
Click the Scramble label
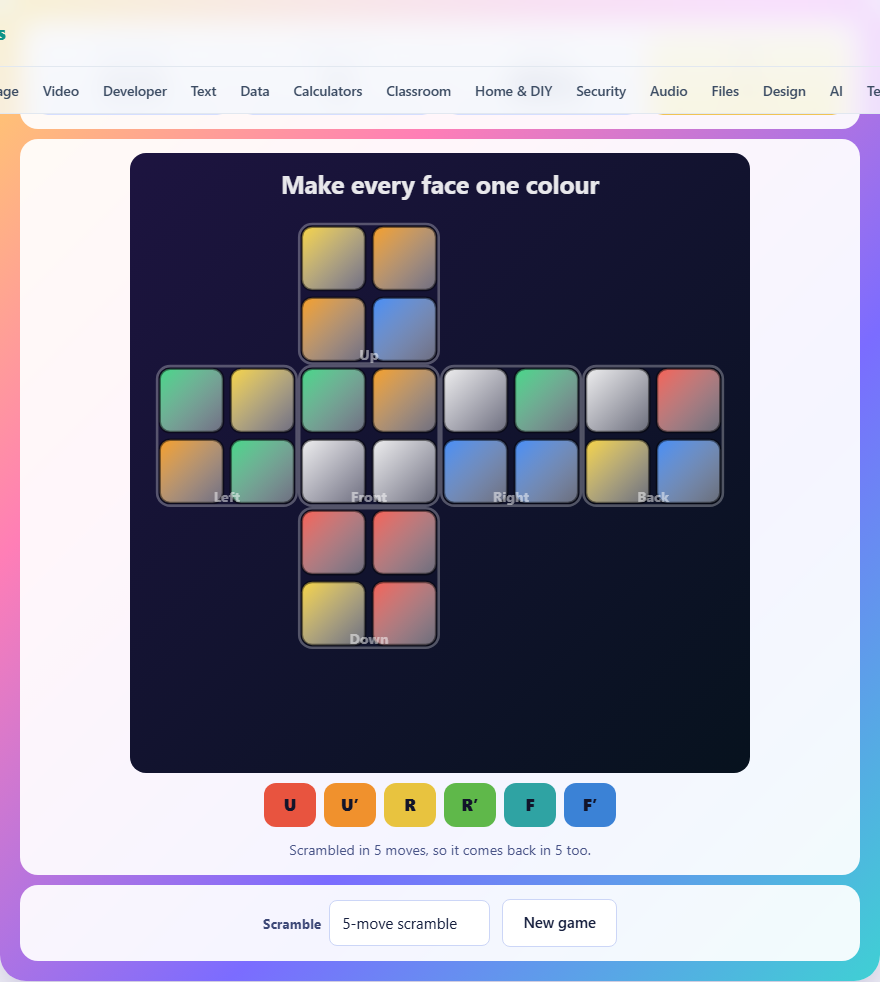292,924
